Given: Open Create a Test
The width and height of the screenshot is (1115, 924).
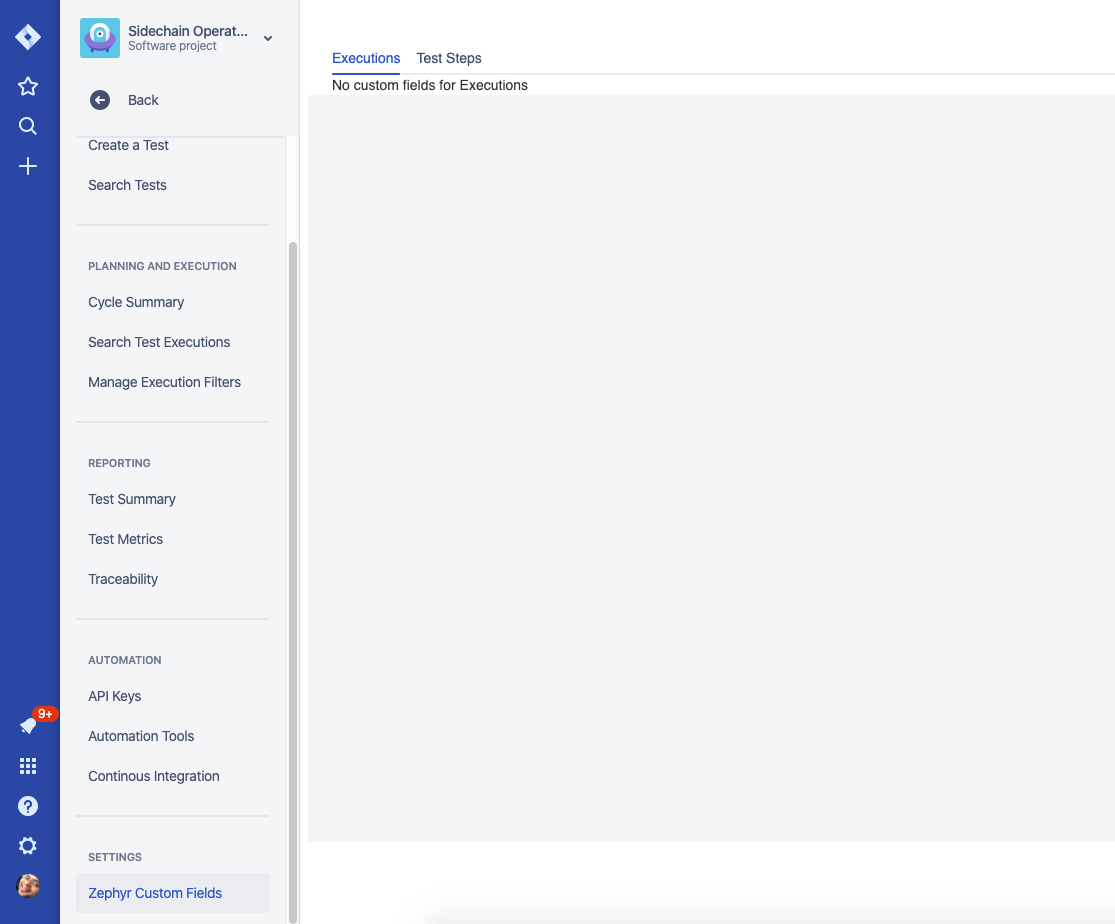Looking at the screenshot, I should (x=128, y=145).
